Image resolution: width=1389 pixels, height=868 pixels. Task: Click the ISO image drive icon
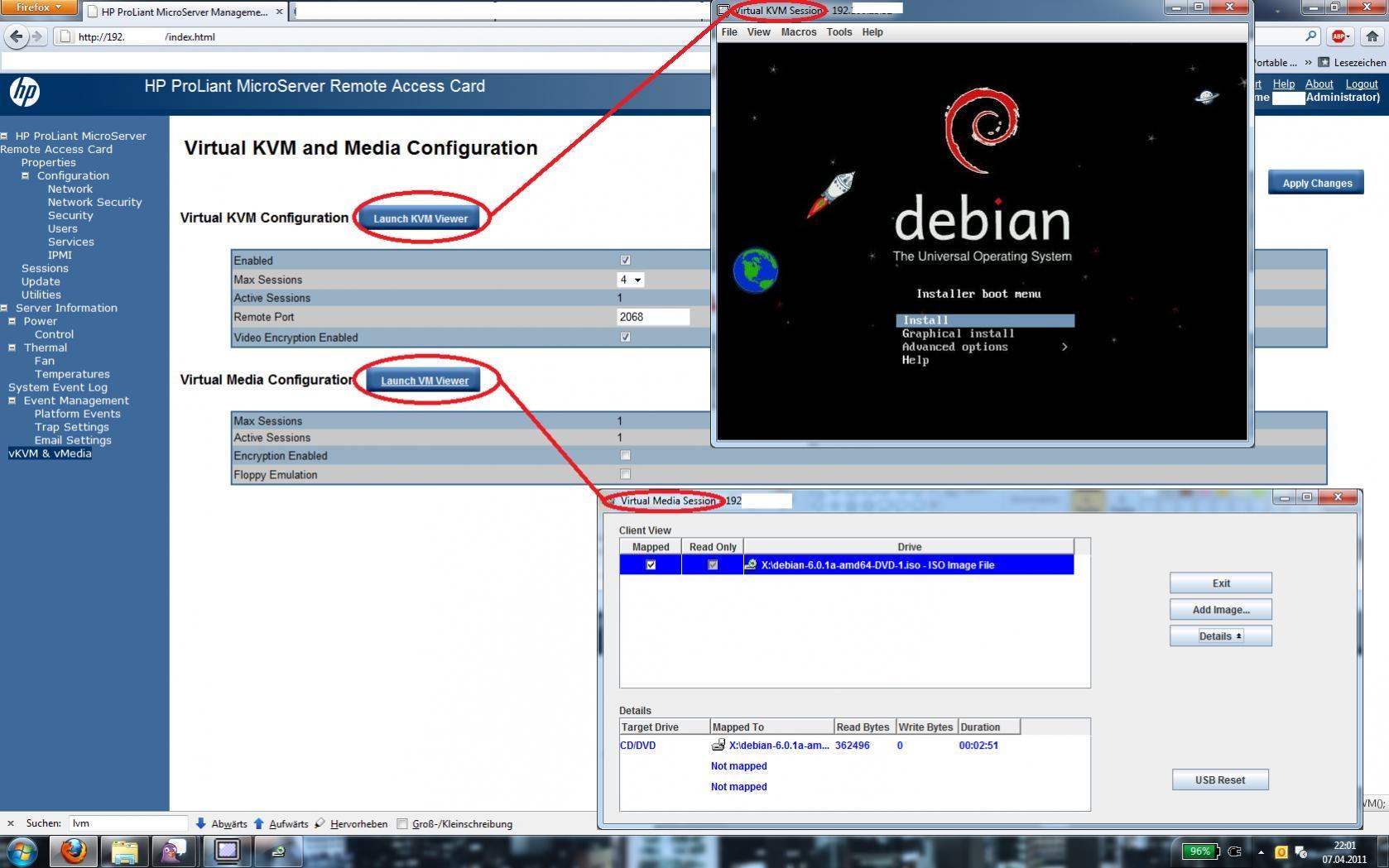click(x=751, y=564)
